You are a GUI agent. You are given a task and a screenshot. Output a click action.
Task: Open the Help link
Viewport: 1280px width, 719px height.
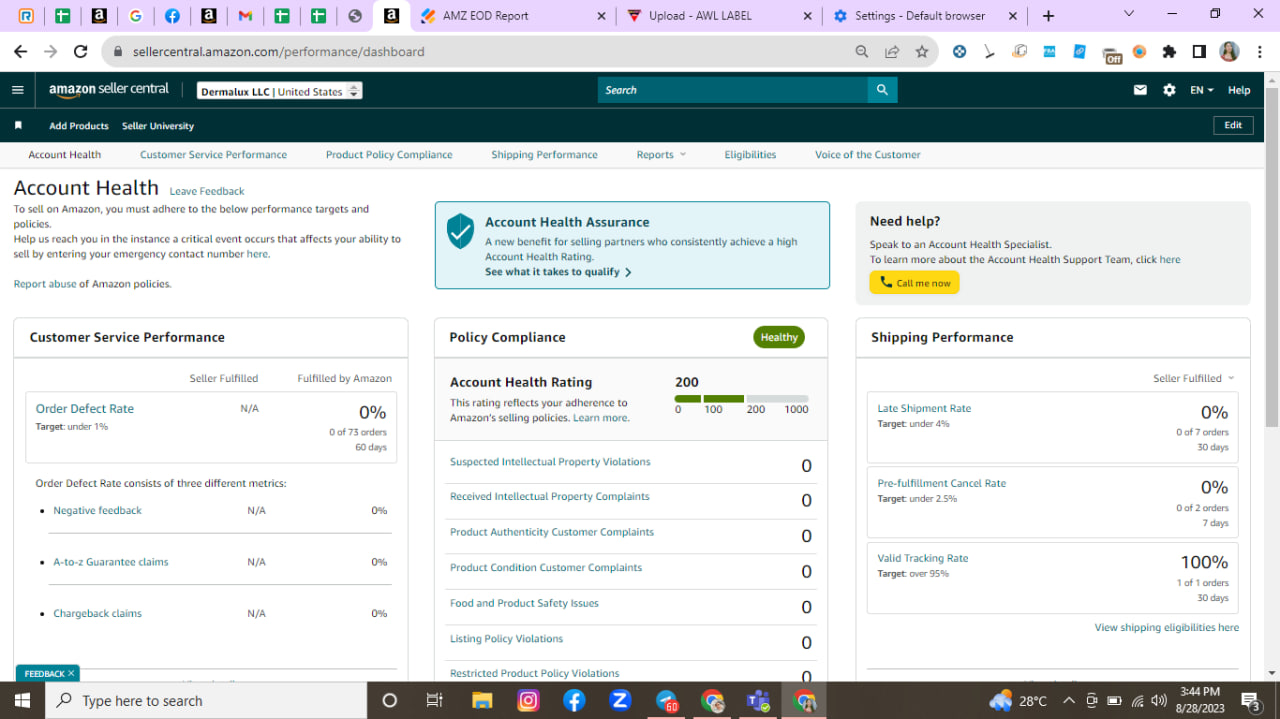click(x=1239, y=90)
